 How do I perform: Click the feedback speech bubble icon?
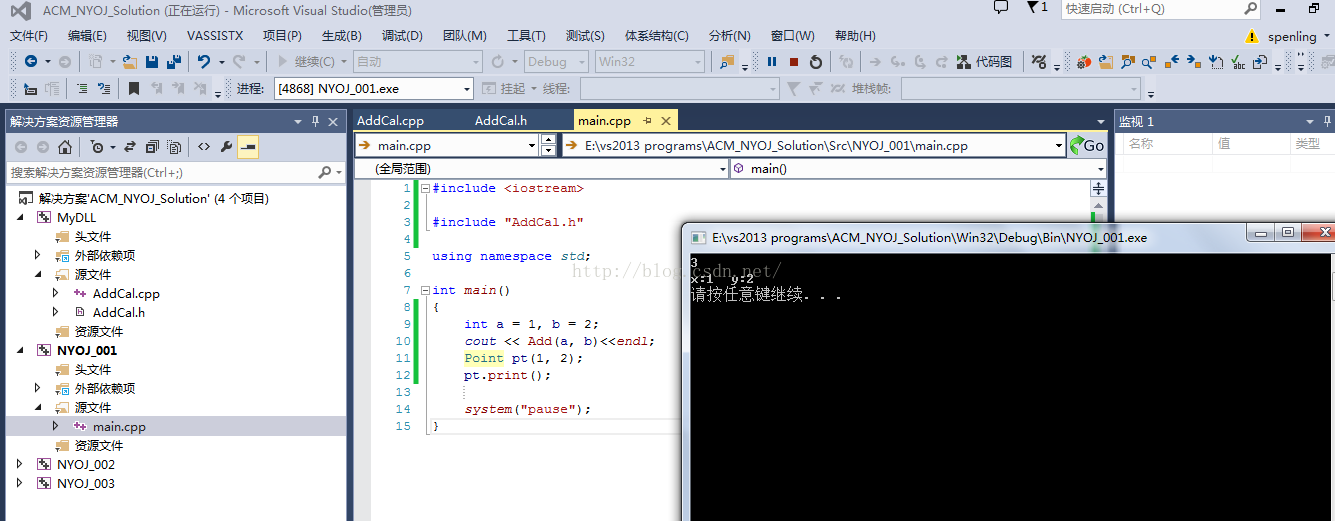click(1001, 7)
